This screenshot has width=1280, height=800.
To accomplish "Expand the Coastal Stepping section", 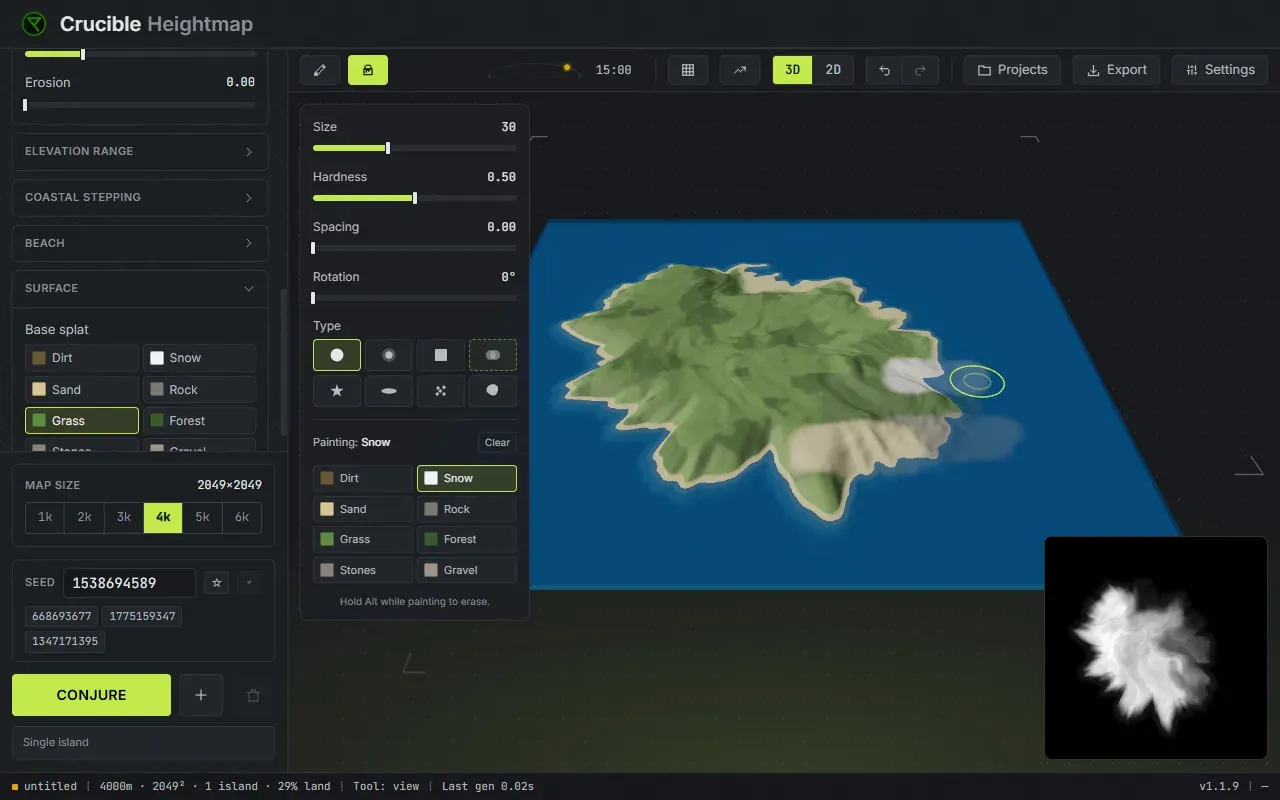I will 140,197.
